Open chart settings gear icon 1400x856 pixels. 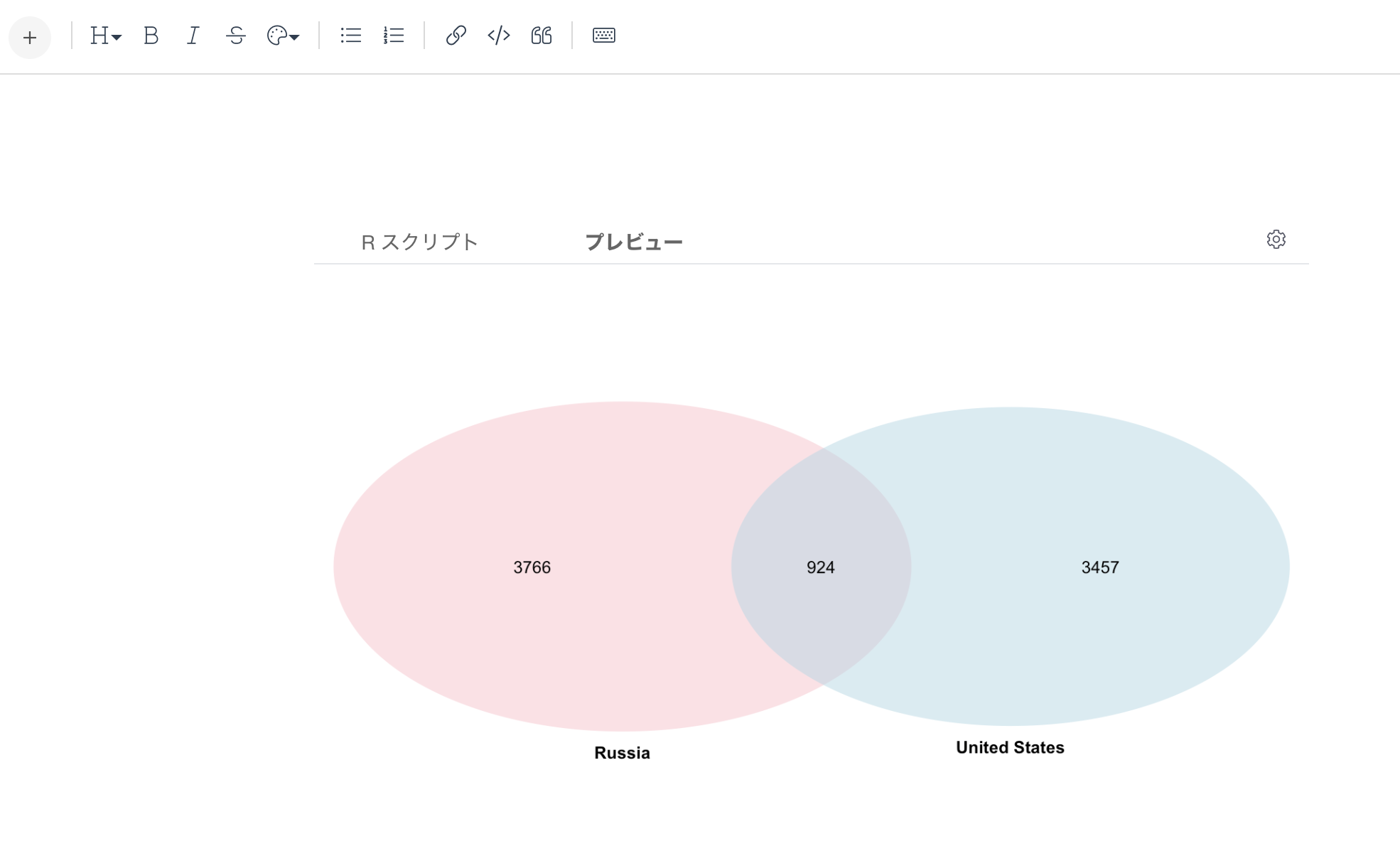[x=1276, y=240]
